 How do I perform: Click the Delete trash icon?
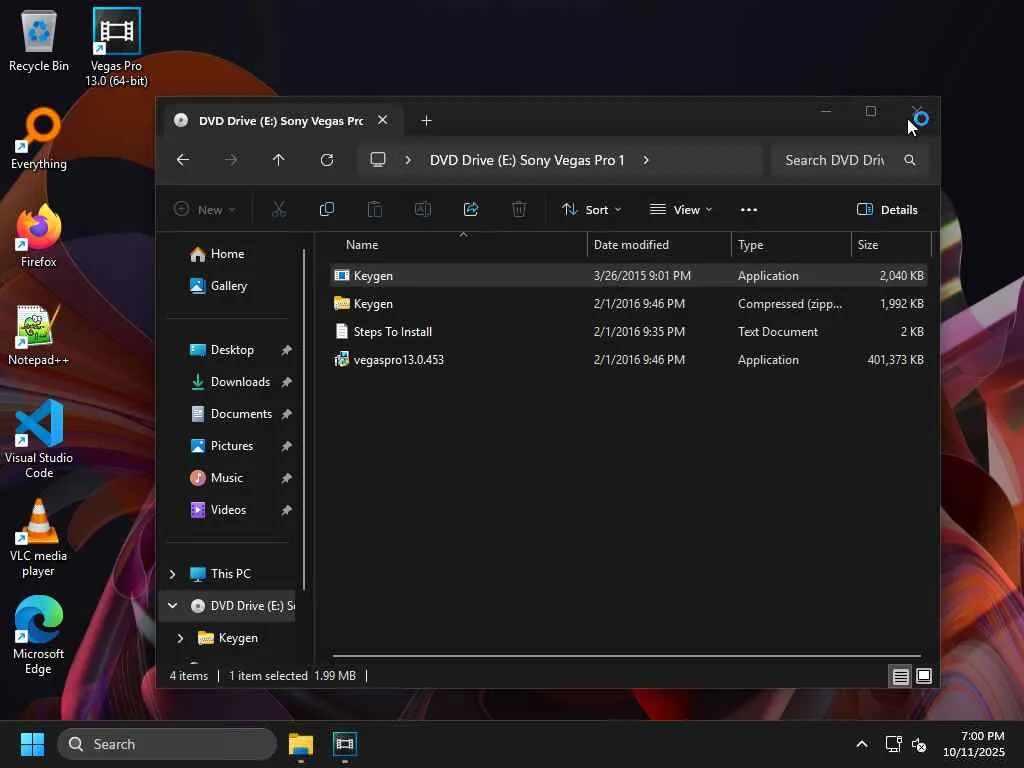pos(519,210)
